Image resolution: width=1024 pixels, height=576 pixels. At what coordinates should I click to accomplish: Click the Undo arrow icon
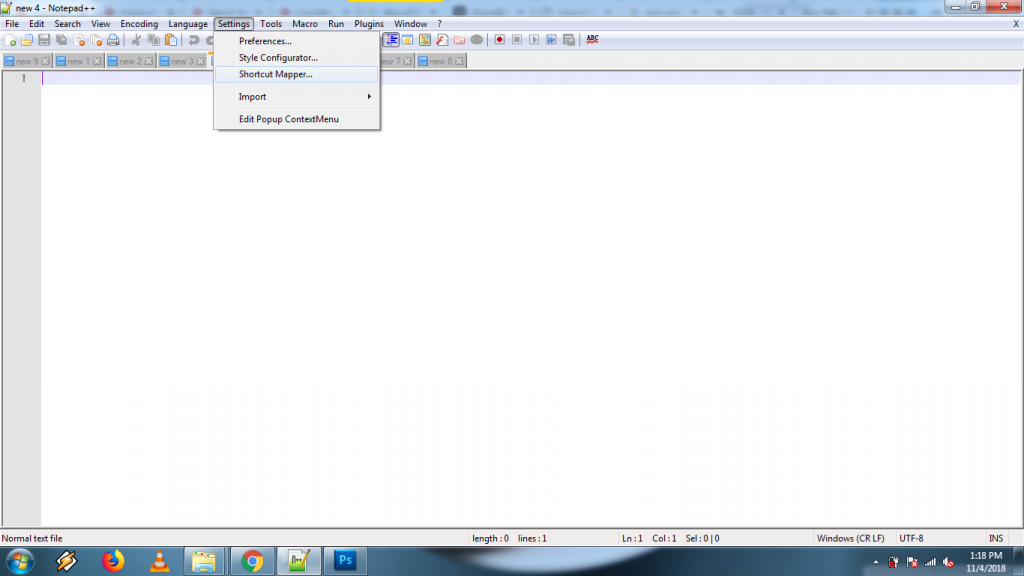click(193, 40)
